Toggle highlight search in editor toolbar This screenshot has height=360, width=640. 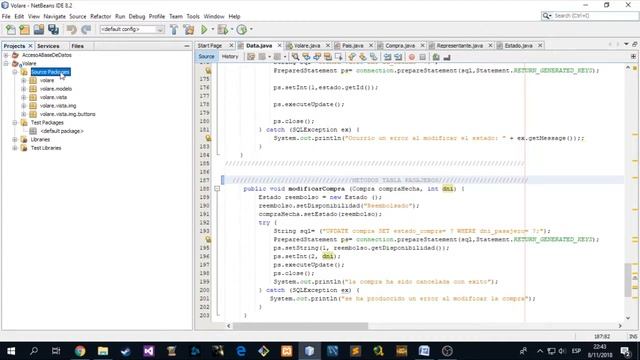click(x=327, y=57)
